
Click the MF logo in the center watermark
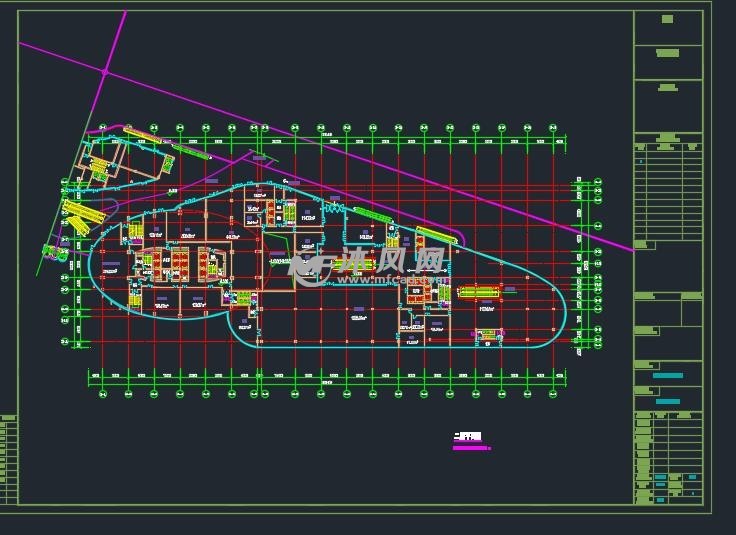pos(310,264)
